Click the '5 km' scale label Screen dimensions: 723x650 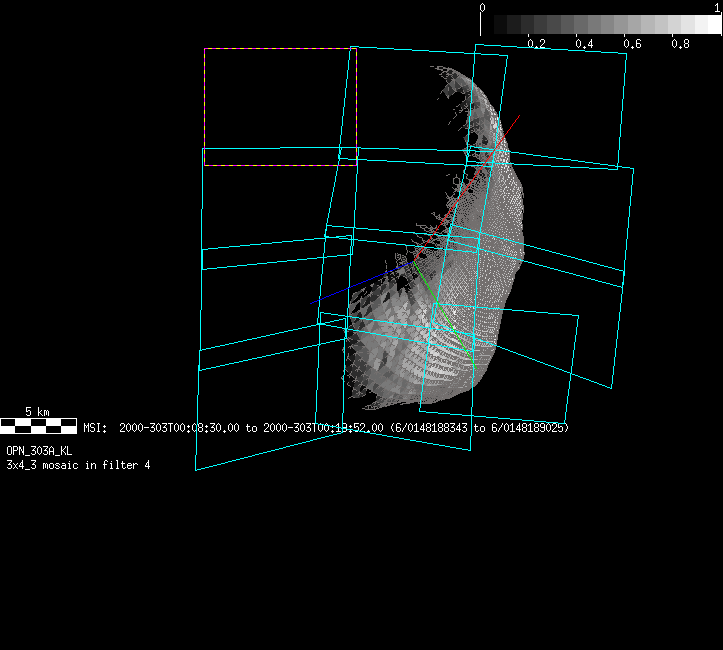(37, 412)
